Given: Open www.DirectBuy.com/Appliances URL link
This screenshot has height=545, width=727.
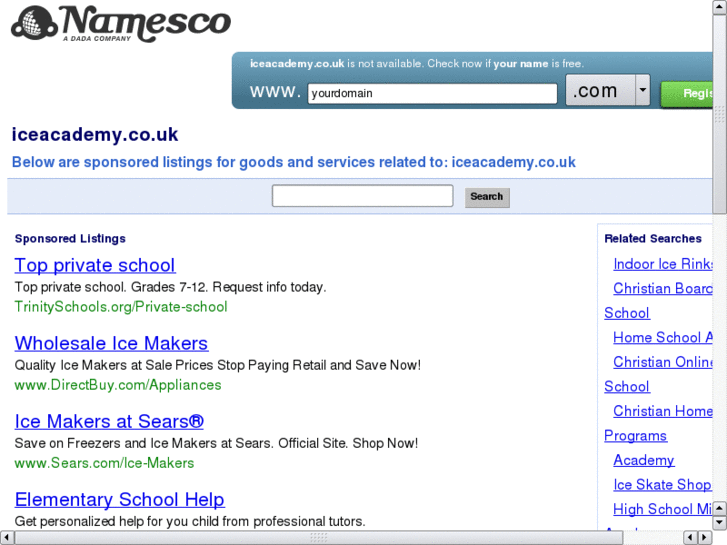Looking at the screenshot, I should tap(118, 385).
